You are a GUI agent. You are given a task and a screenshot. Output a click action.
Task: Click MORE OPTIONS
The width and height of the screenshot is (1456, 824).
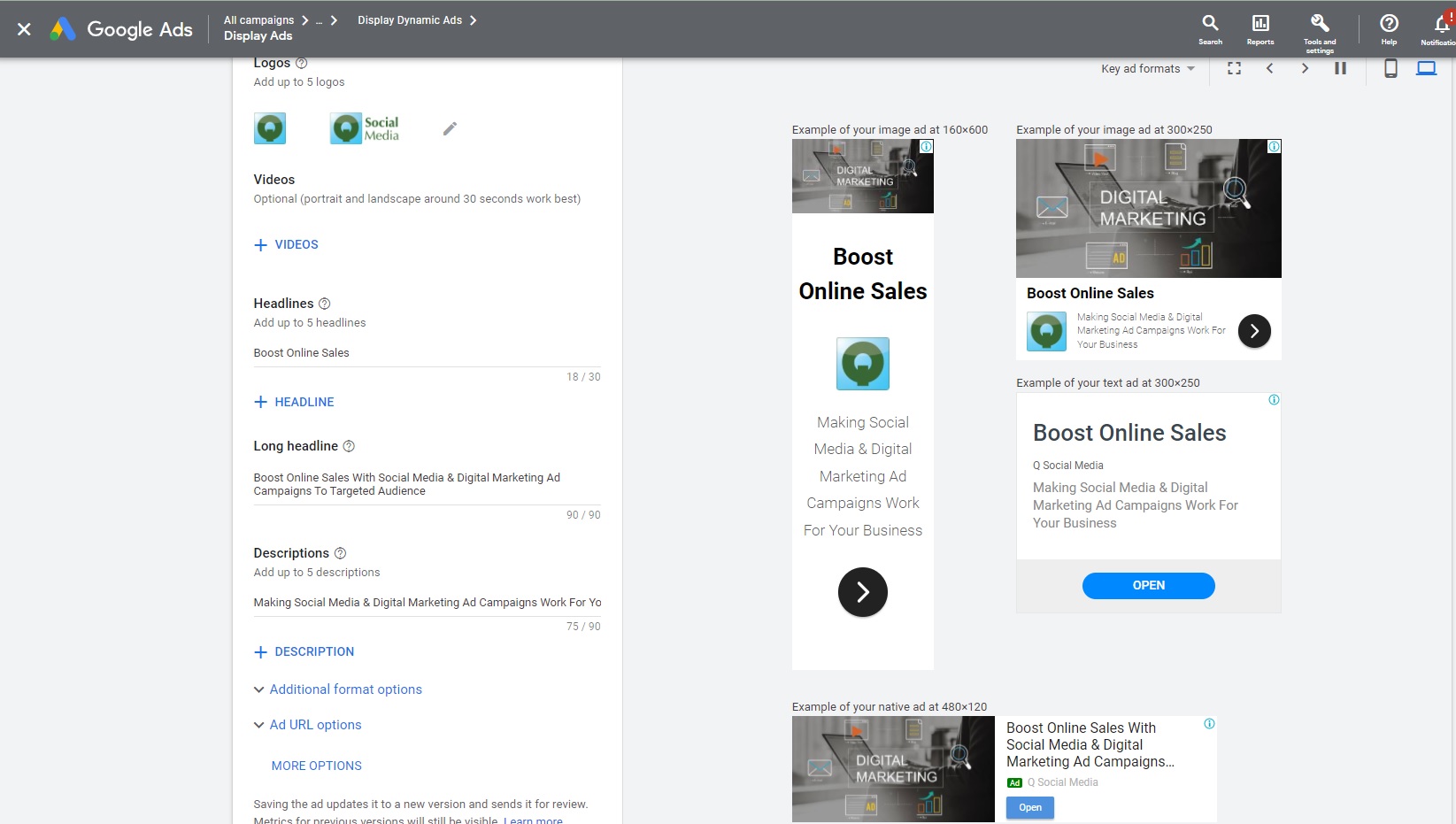316,766
